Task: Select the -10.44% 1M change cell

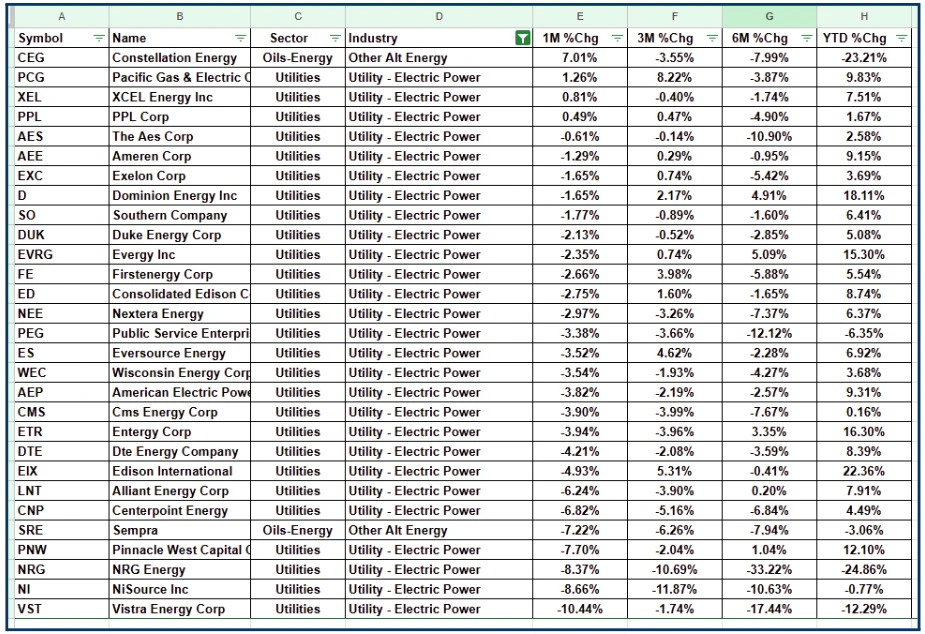Action: [580, 609]
